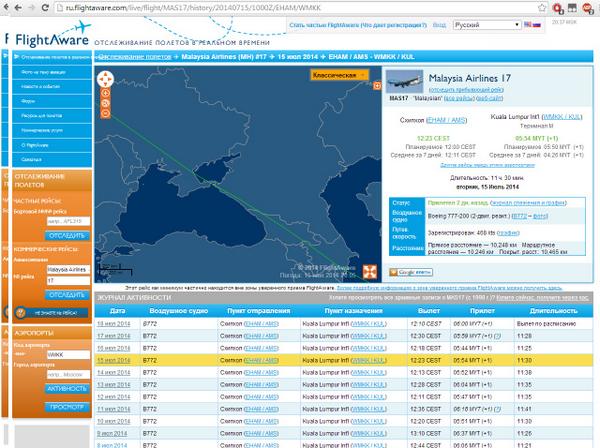Open the 12 июл 2014 flight row date
This screenshot has height=448, width=600.
[114, 397]
